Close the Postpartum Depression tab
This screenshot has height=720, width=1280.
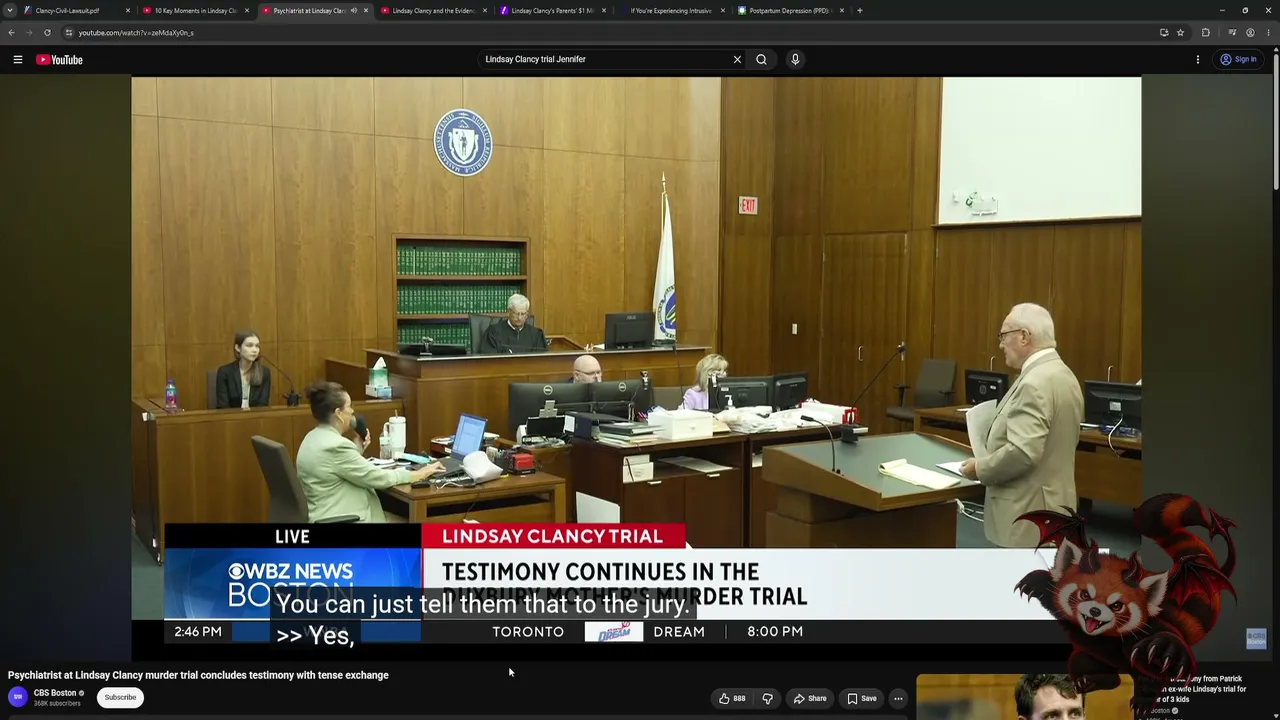coord(841,11)
